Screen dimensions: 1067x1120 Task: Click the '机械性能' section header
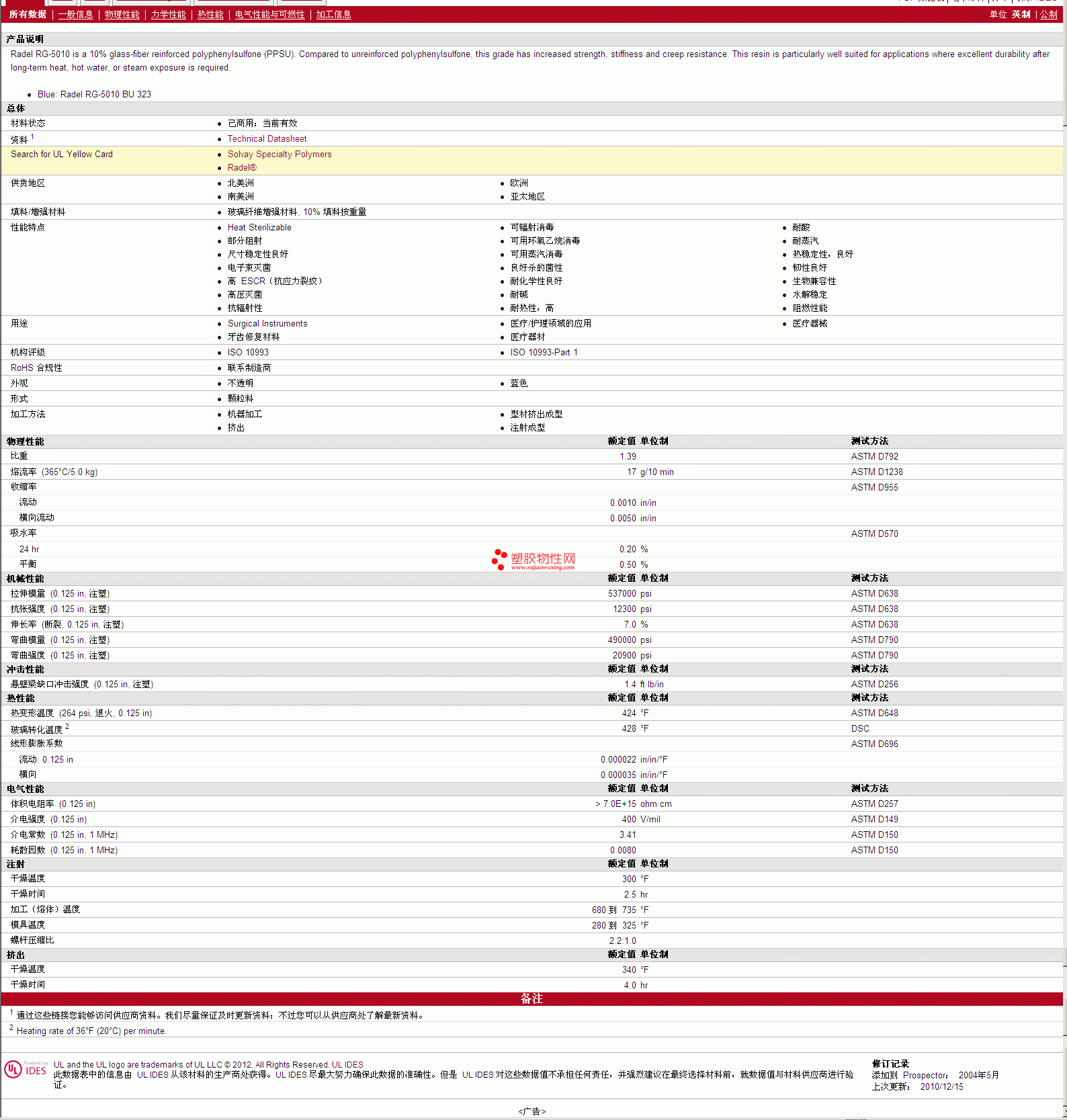coord(25,578)
